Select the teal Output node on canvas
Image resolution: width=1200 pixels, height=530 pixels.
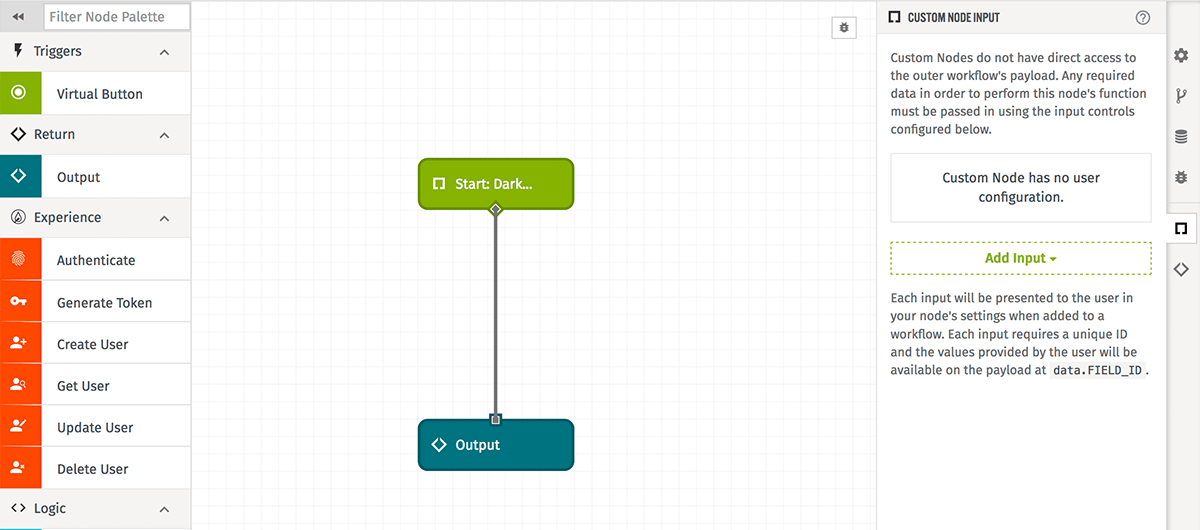pos(496,444)
